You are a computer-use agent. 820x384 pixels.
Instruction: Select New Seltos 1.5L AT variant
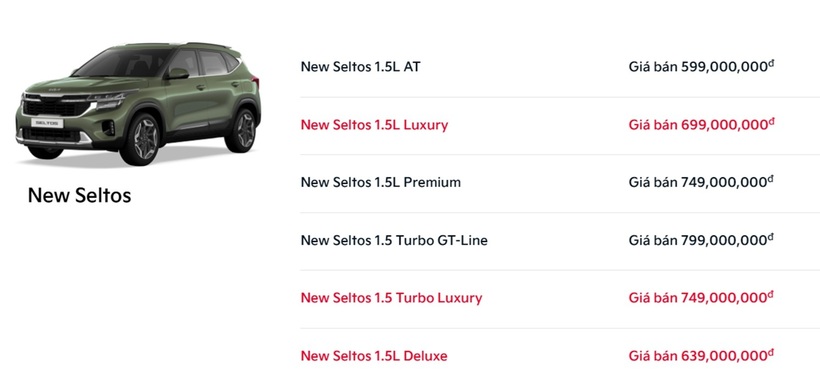(x=360, y=67)
